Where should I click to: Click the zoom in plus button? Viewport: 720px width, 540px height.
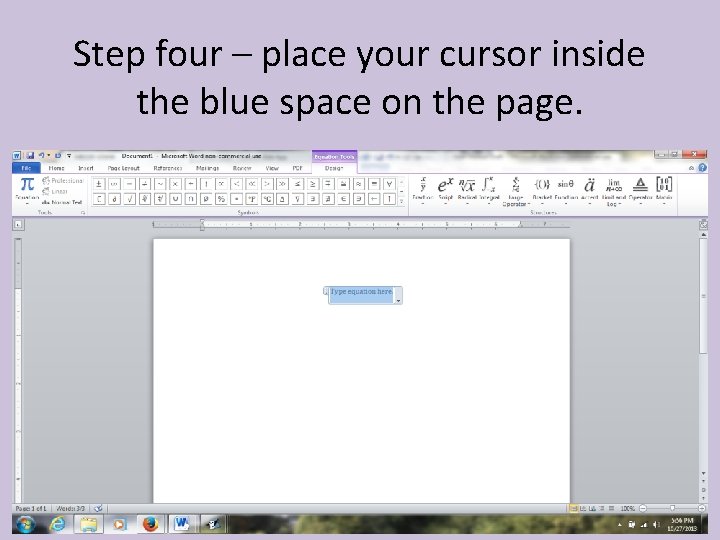coord(701,508)
